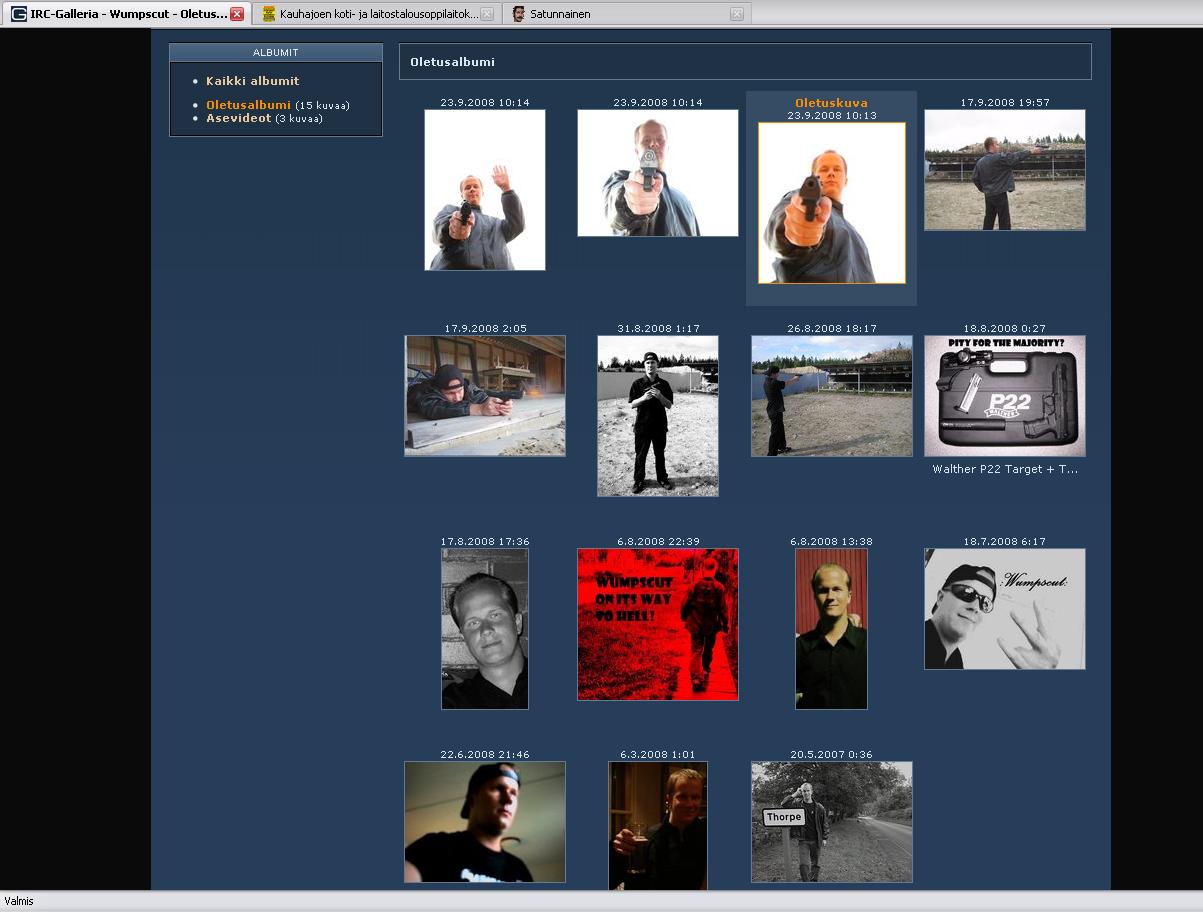Switch to the Kauhajoen koti- ja laitostalousoppilaitos tab
1203x912 pixels.
coord(377,14)
